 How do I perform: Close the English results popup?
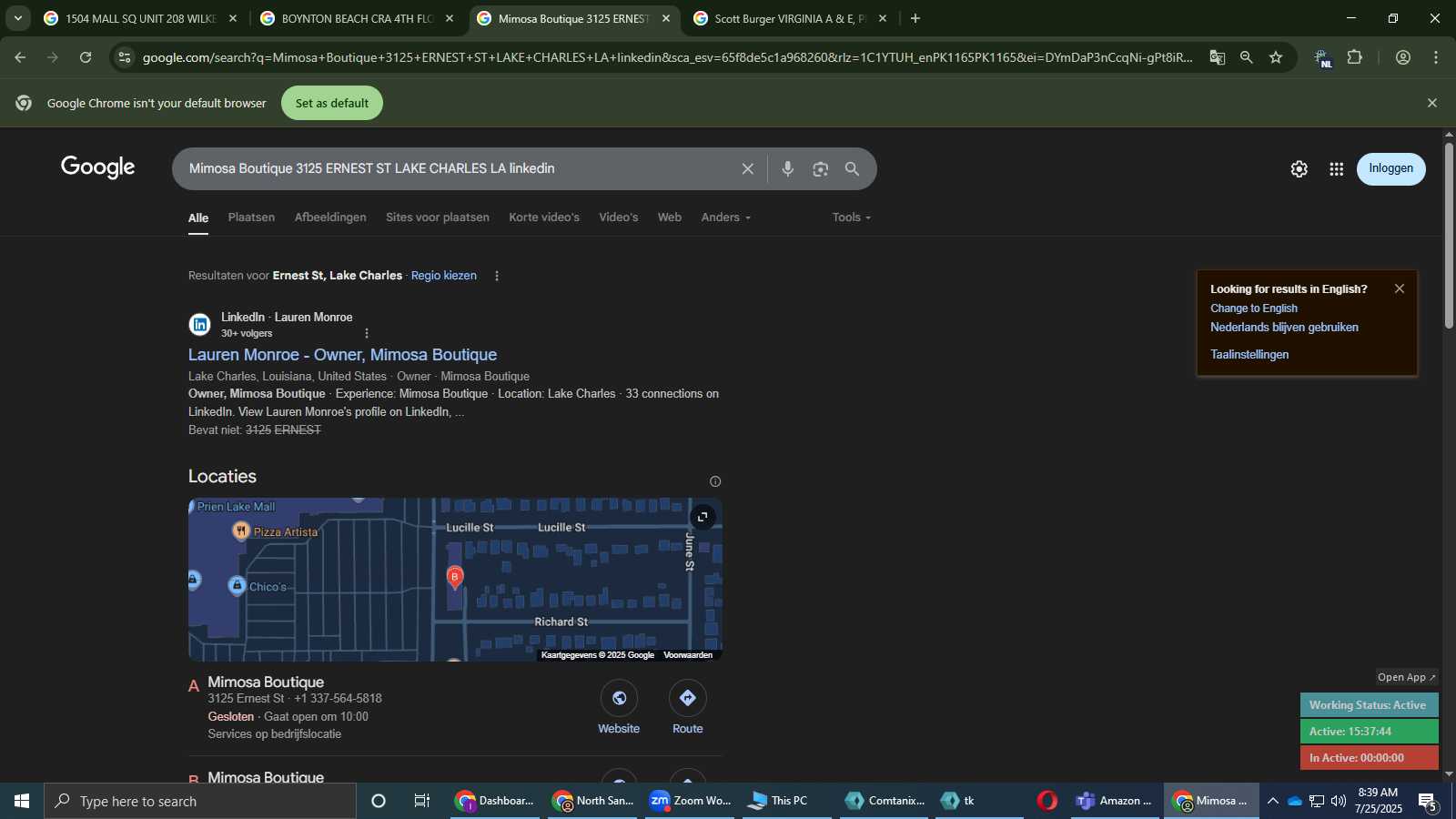pos(1400,288)
